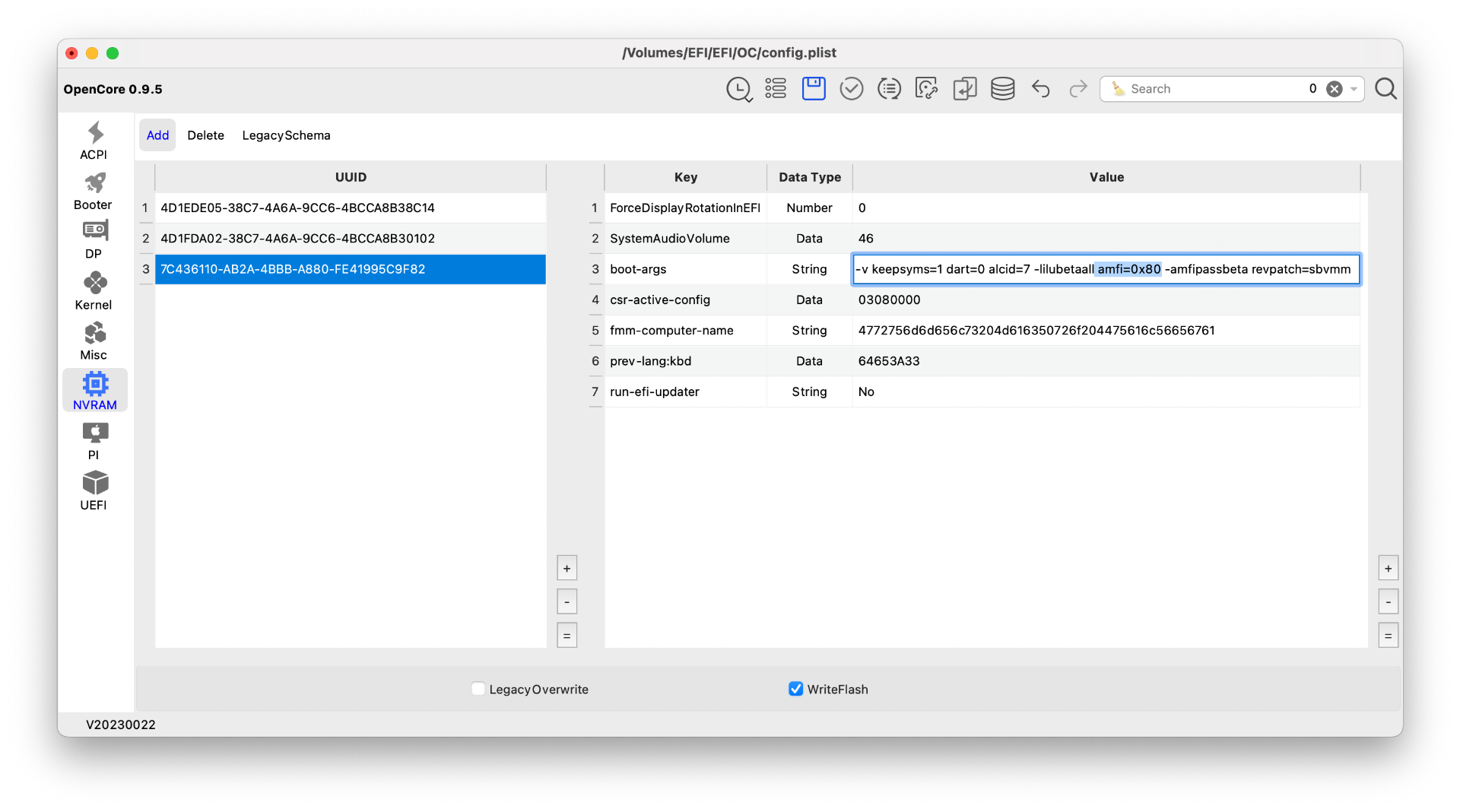Click the equals button right of the Value column
The image size is (1460, 812).
point(1388,635)
